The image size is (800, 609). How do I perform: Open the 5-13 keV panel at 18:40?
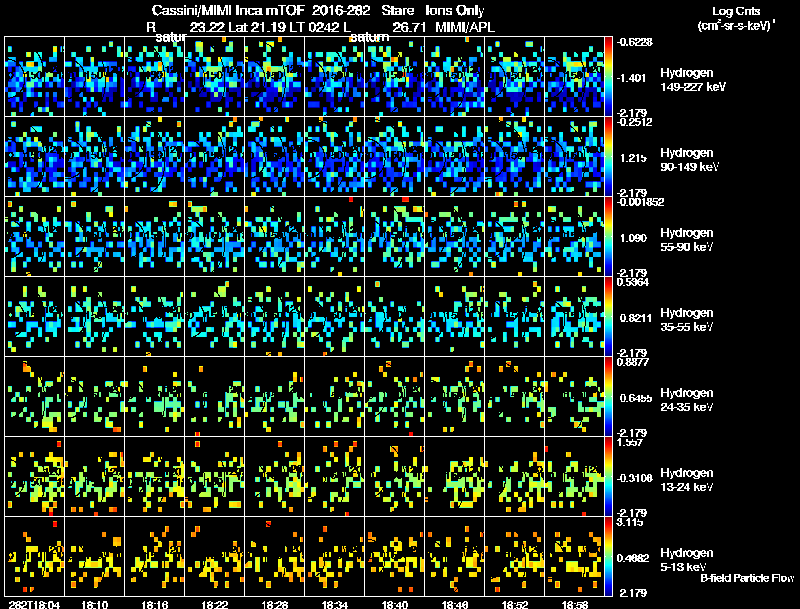pos(394,557)
